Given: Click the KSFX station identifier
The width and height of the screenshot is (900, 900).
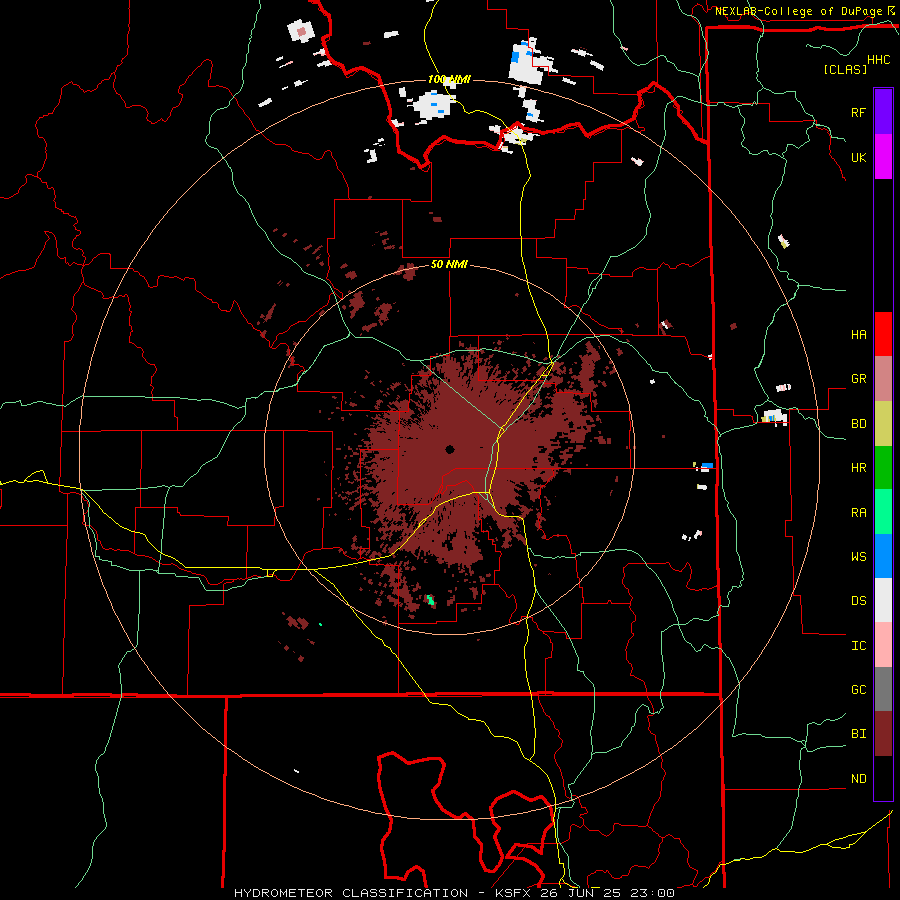Looking at the screenshot, I should click(512, 893).
